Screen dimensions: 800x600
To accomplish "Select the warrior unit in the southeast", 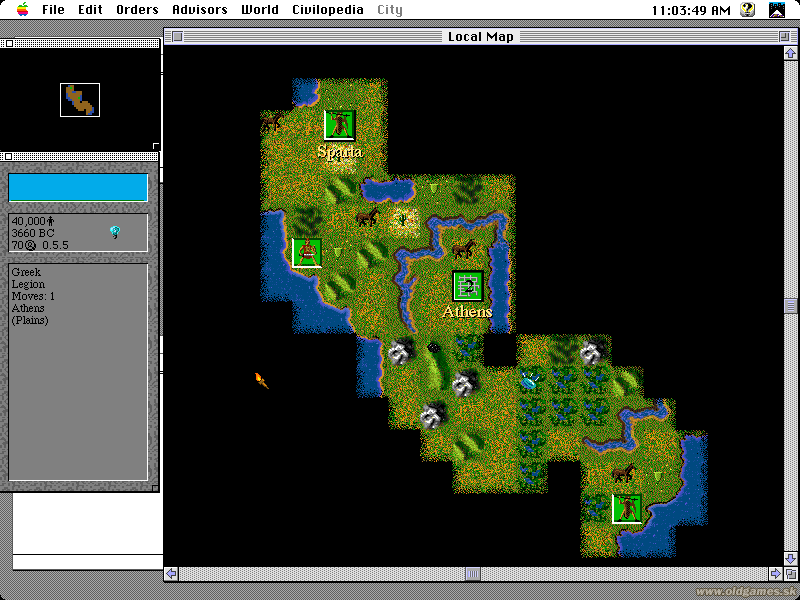I will (x=627, y=509).
